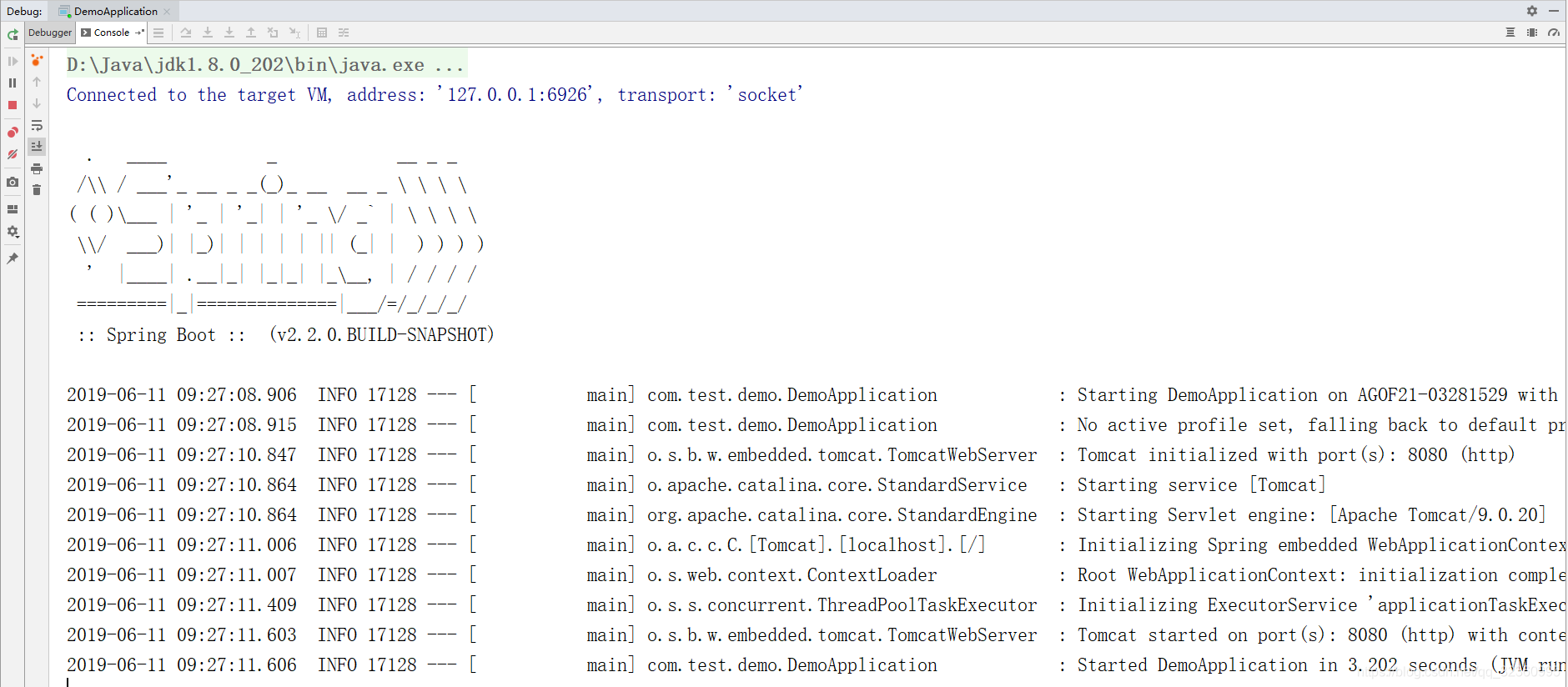Screen dimensions: 1568x687
Task: Click logger name o.s.web.context.ContextLoader
Action: pos(792,574)
